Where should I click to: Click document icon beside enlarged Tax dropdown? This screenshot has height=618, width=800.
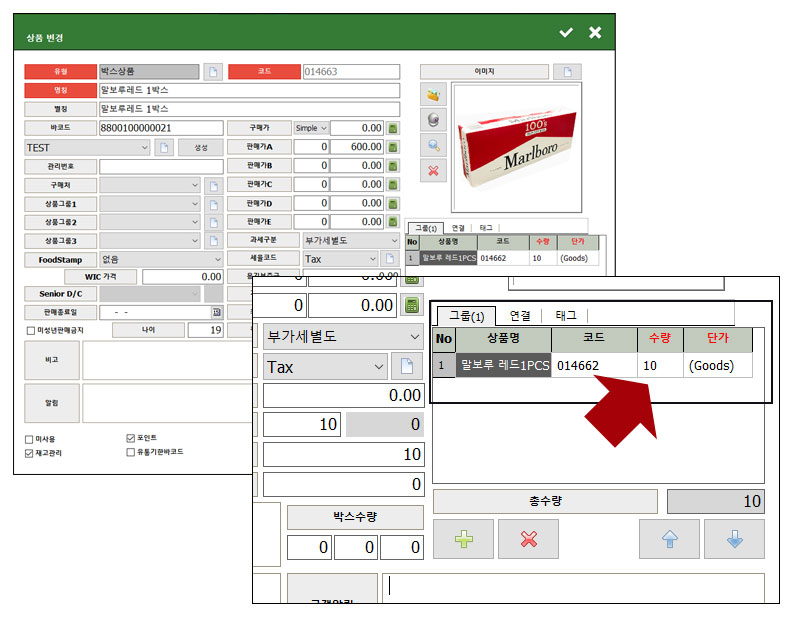pos(407,366)
